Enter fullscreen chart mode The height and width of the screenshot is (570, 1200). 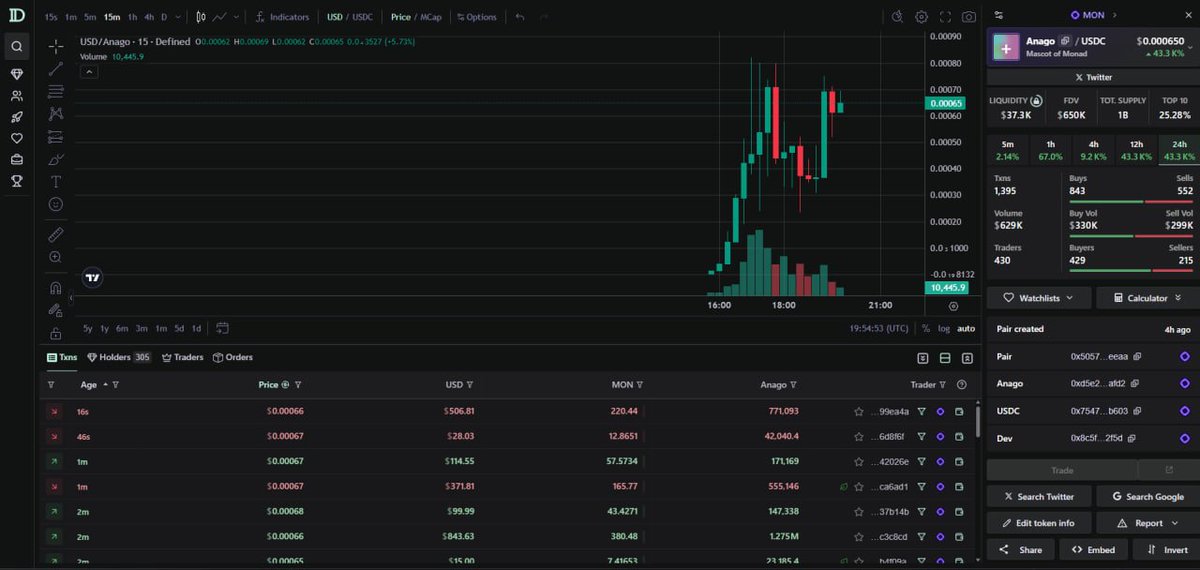tap(945, 17)
